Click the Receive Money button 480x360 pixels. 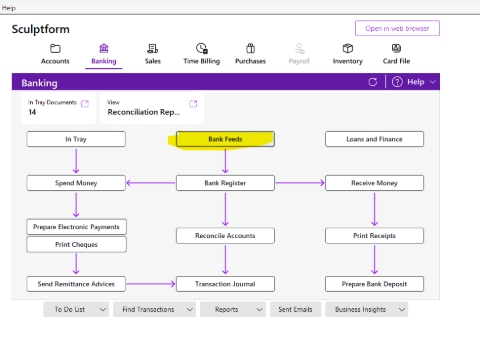(374, 183)
